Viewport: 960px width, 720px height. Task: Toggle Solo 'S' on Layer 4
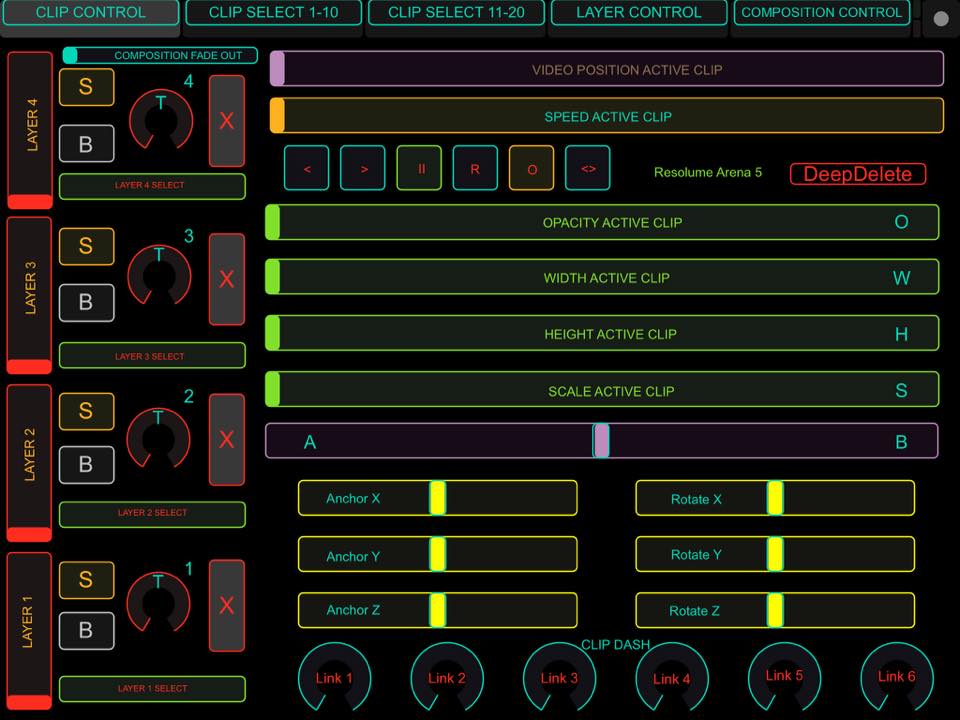[86, 87]
